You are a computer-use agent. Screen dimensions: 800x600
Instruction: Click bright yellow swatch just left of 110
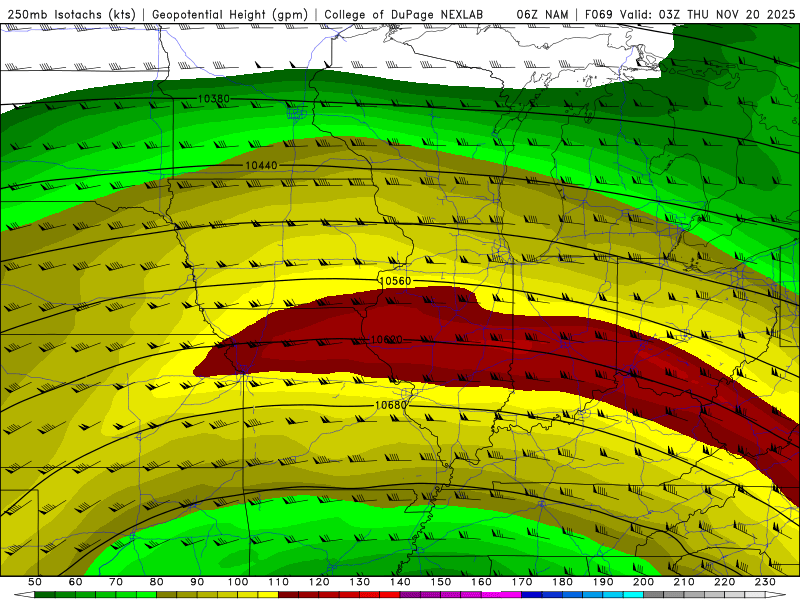[x=268, y=595]
